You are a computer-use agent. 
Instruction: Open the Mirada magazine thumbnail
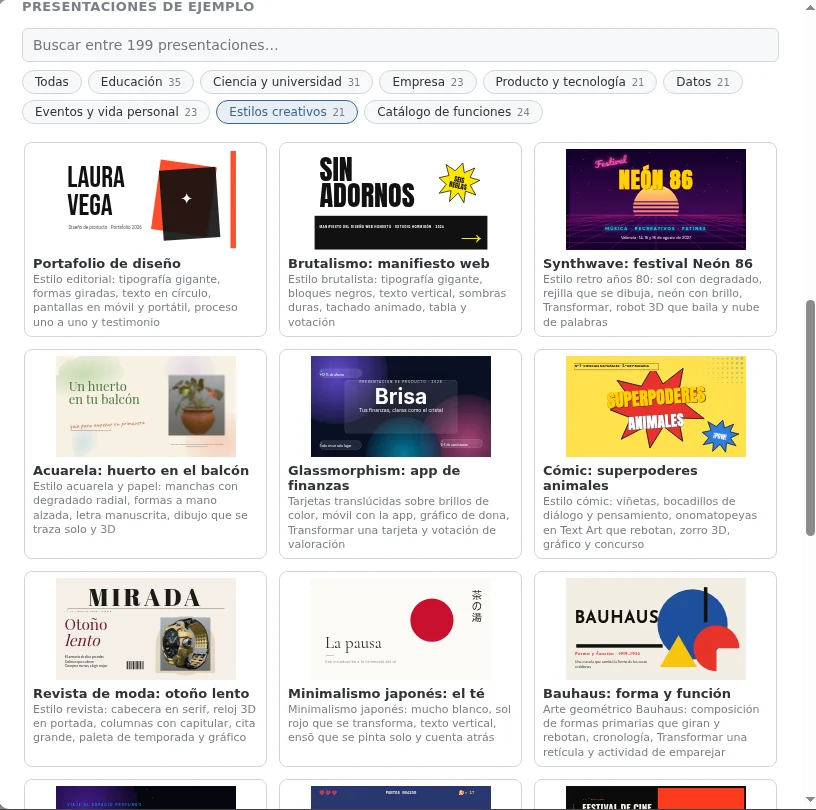146,629
